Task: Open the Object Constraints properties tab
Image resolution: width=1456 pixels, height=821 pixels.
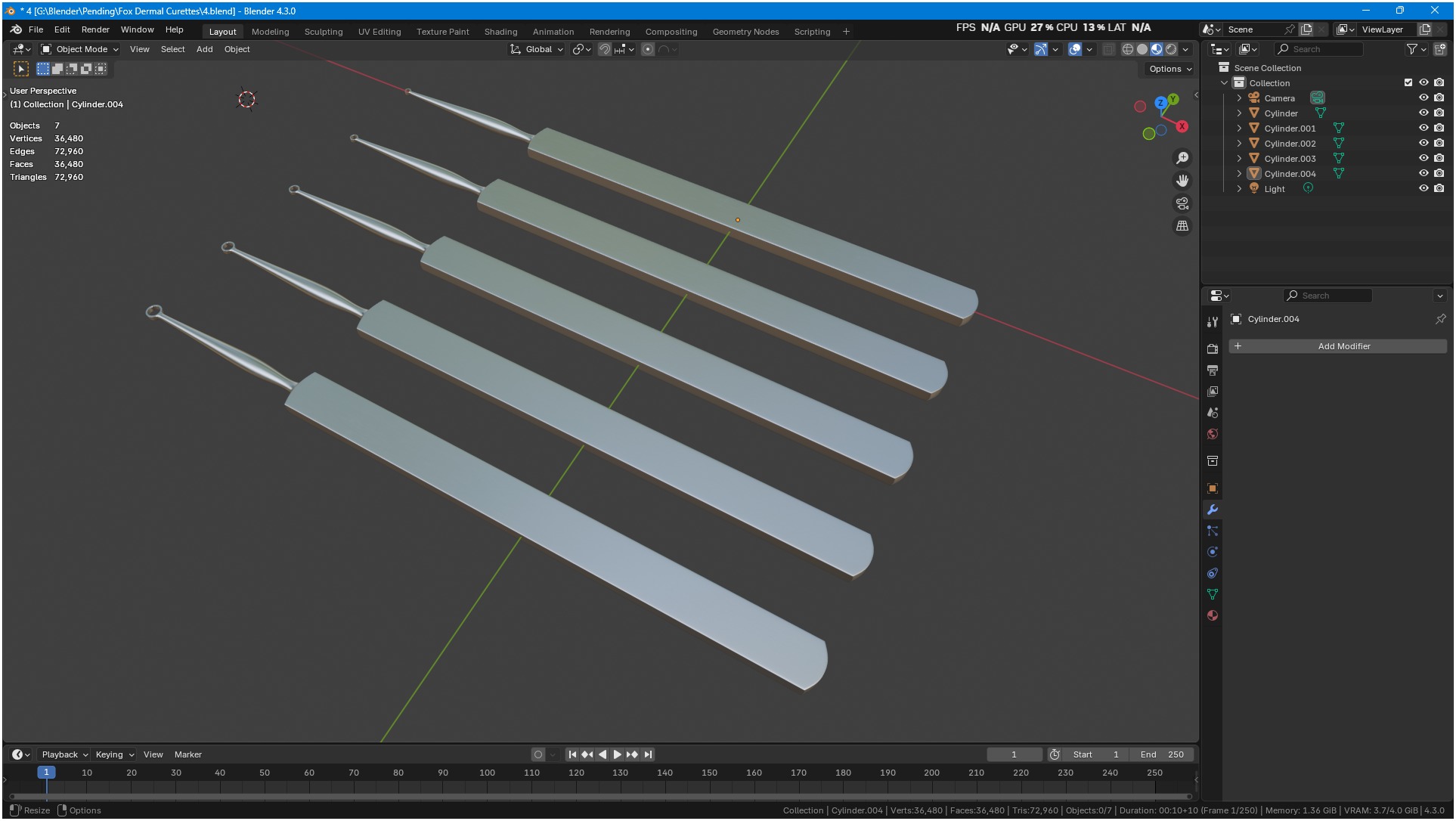Action: 1213,573
